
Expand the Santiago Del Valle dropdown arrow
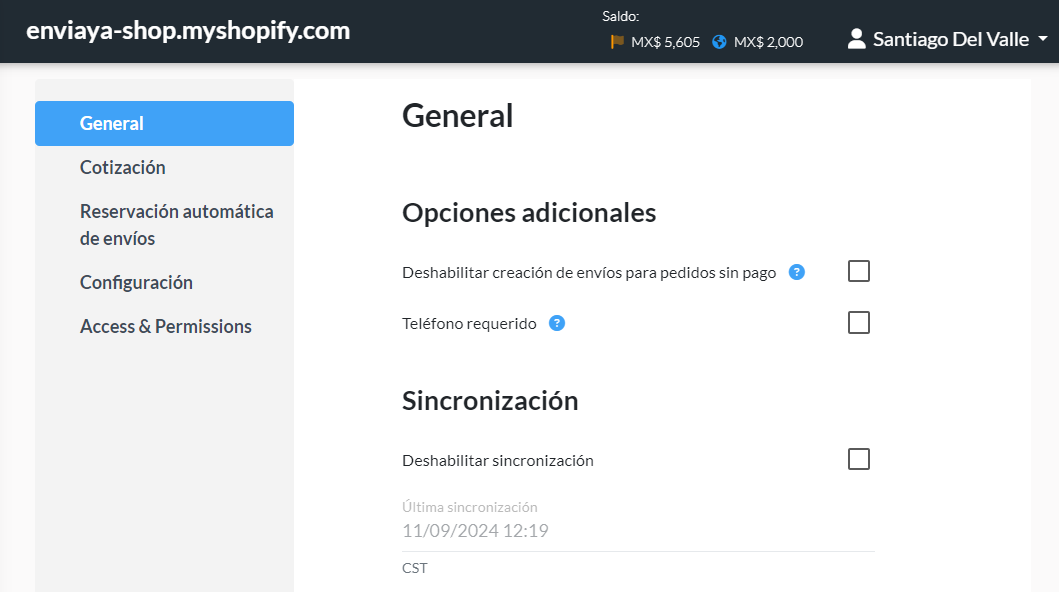point(1043,39)
